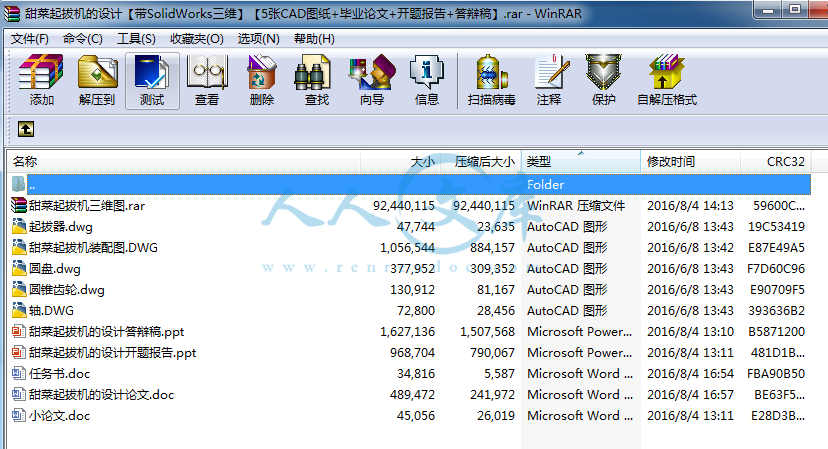Click the folder icon of the parent '..' row

[x=18, y=184]
